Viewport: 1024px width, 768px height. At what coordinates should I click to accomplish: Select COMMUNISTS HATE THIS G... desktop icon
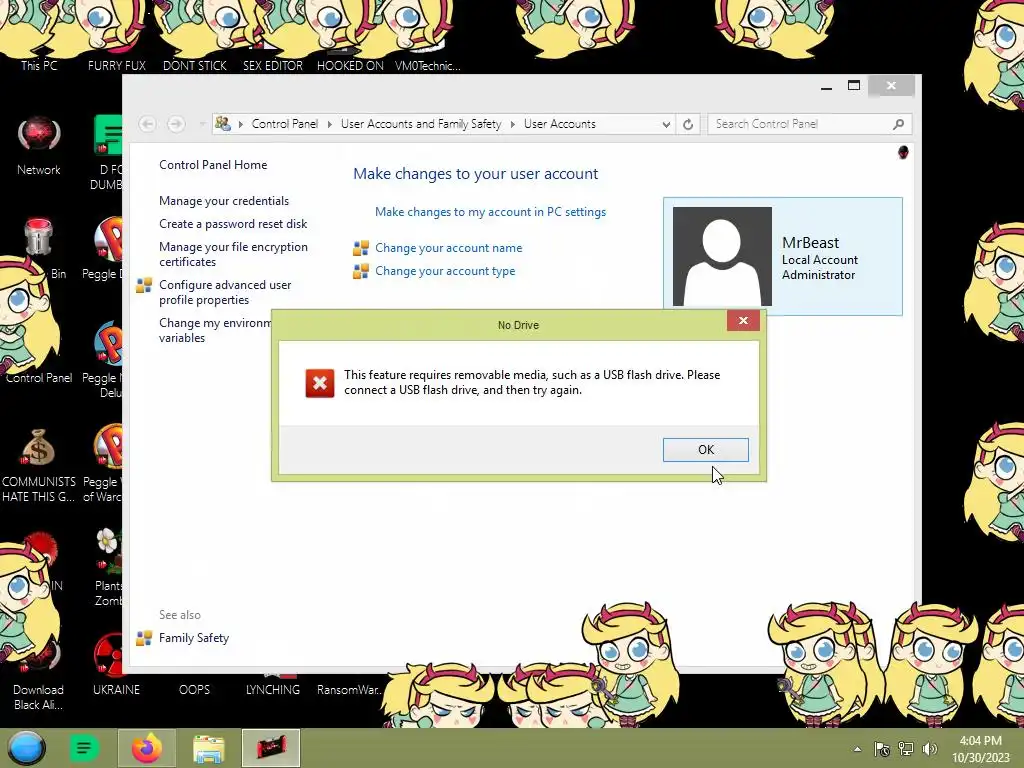tap(39, 465)
